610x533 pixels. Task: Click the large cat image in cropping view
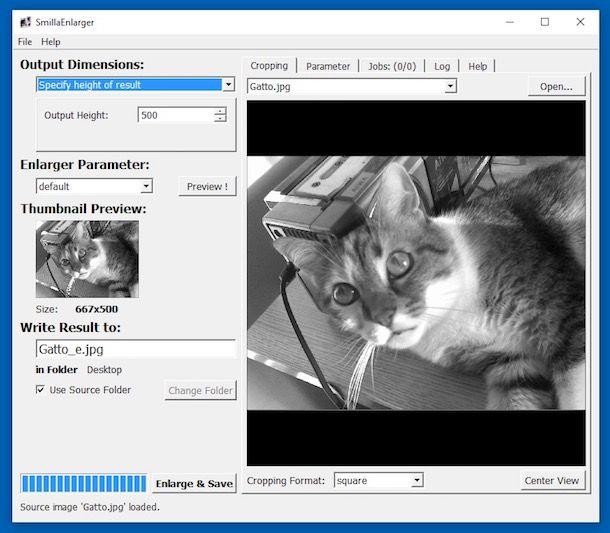[416, 283]
